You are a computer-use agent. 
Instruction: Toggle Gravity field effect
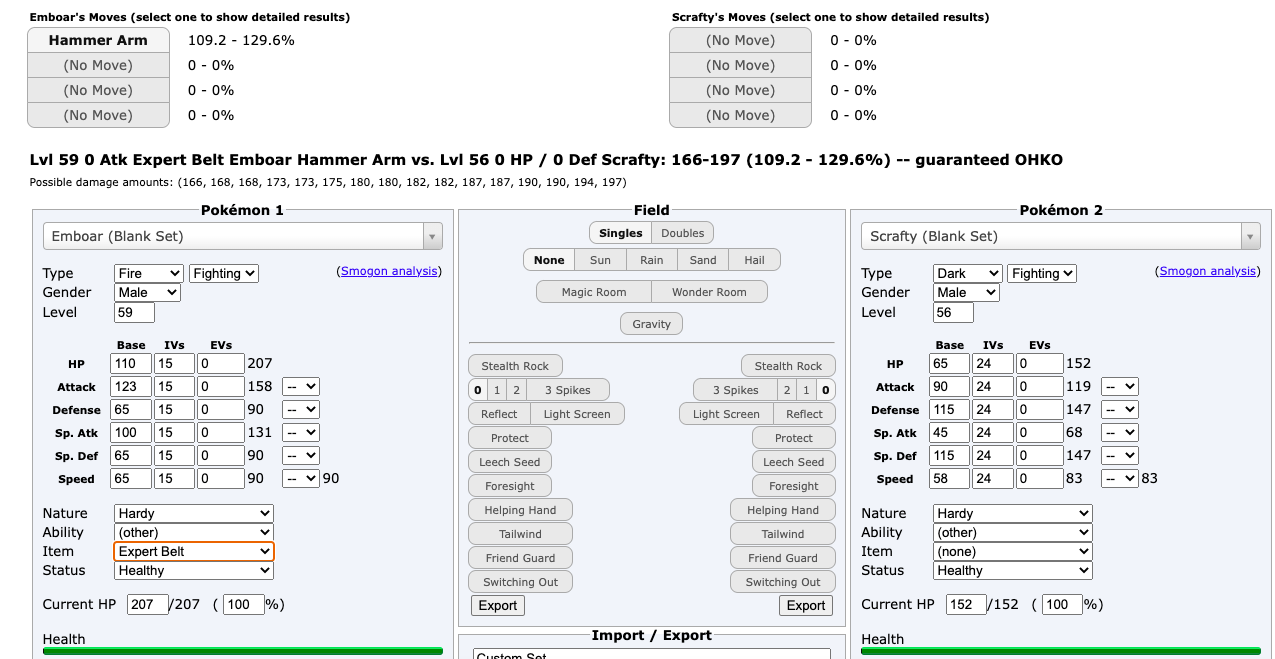(x=652, y=324)
